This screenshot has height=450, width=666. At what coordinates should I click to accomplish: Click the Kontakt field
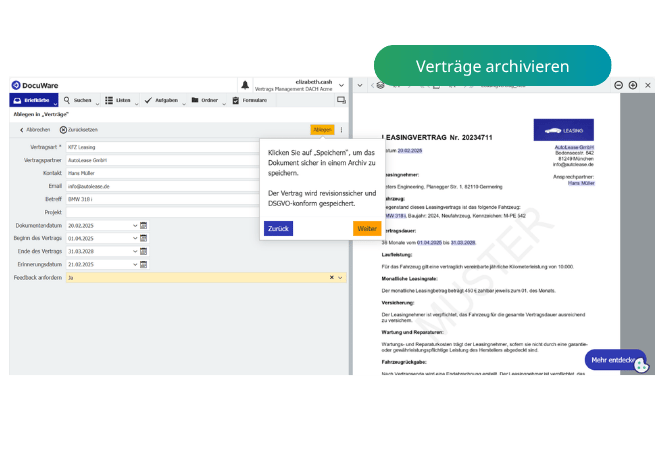162,173
